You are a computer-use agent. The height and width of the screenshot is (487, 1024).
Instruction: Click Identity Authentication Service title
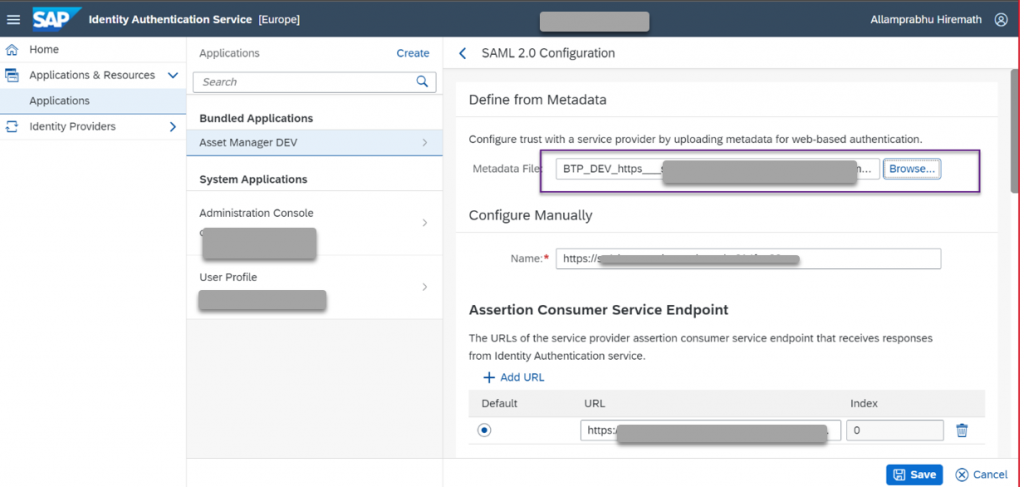tap(170, 20)
